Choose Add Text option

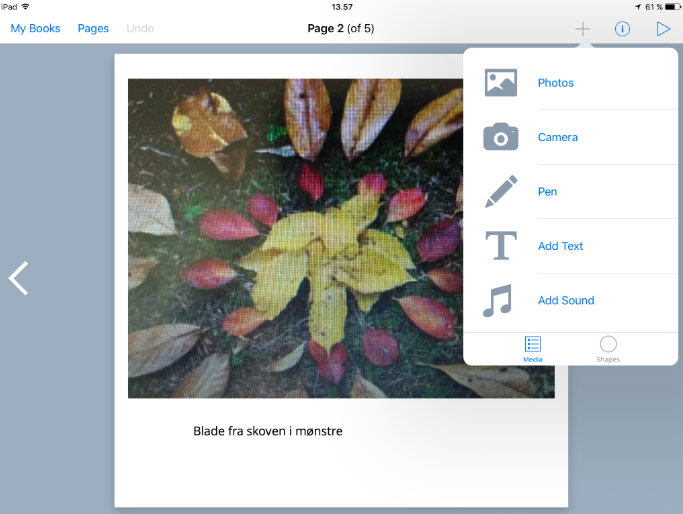pos(560,246)
